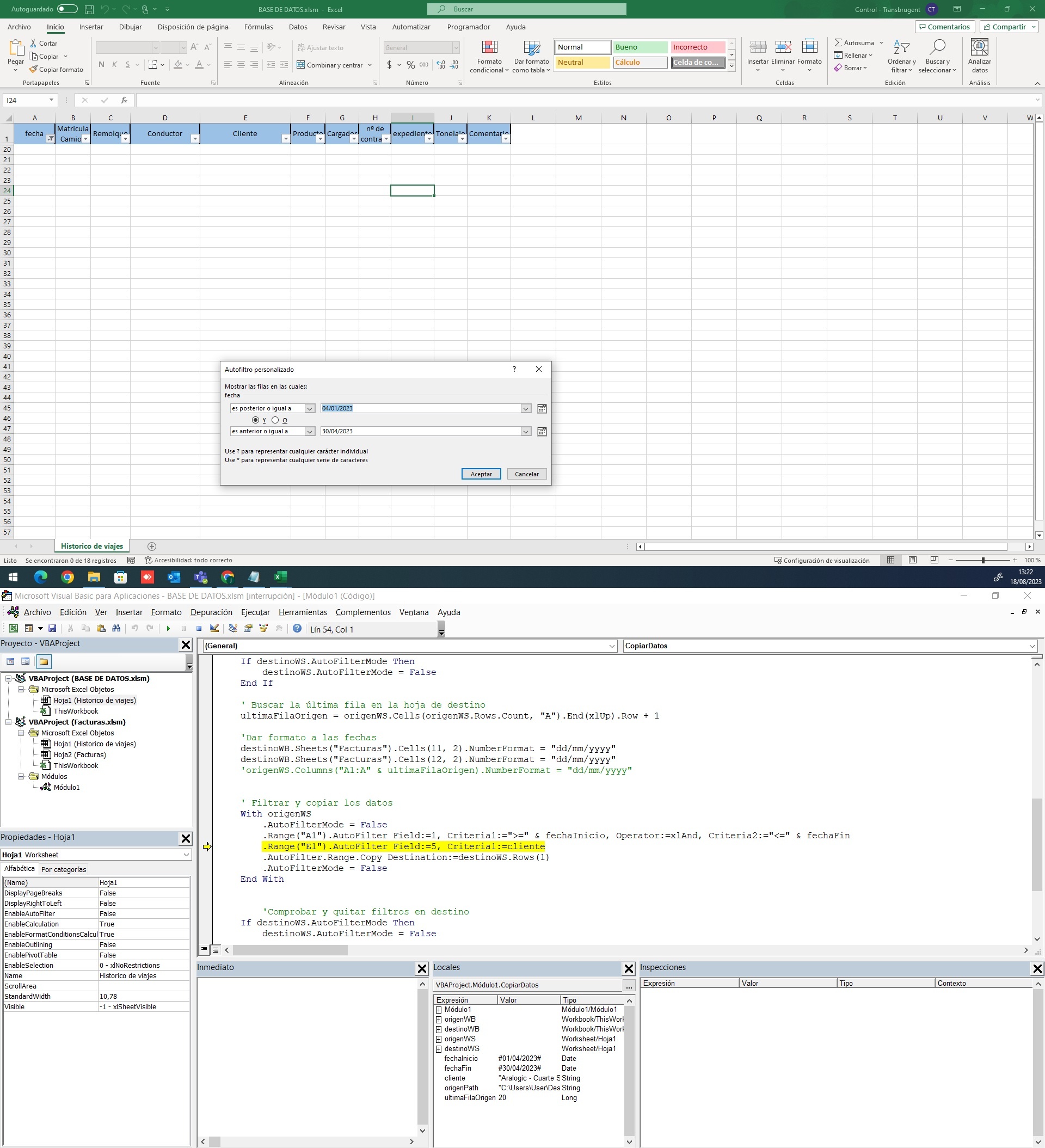This screenshot has width=1045, height=1148.
Task: Click Windows Start button
Action: 13,578
